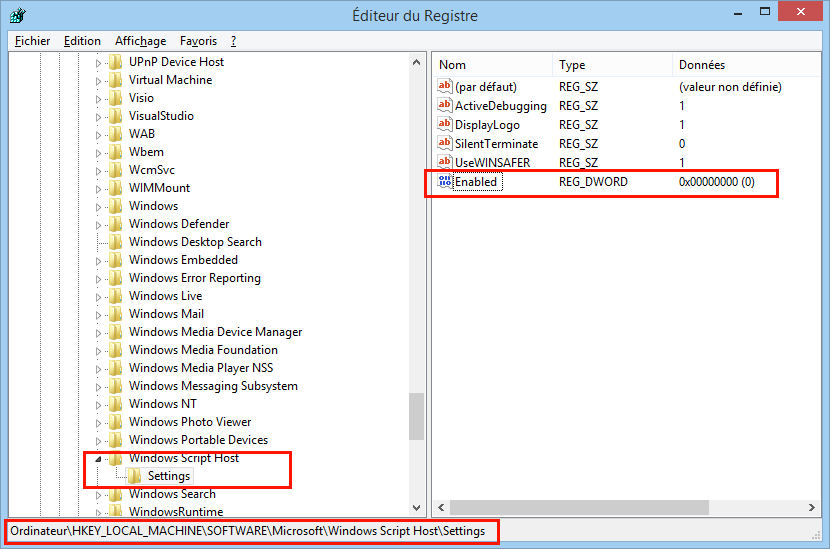Click the VisualStudio folder icon
The height and width of the screenshot is (549, 830).
point(116,116)
